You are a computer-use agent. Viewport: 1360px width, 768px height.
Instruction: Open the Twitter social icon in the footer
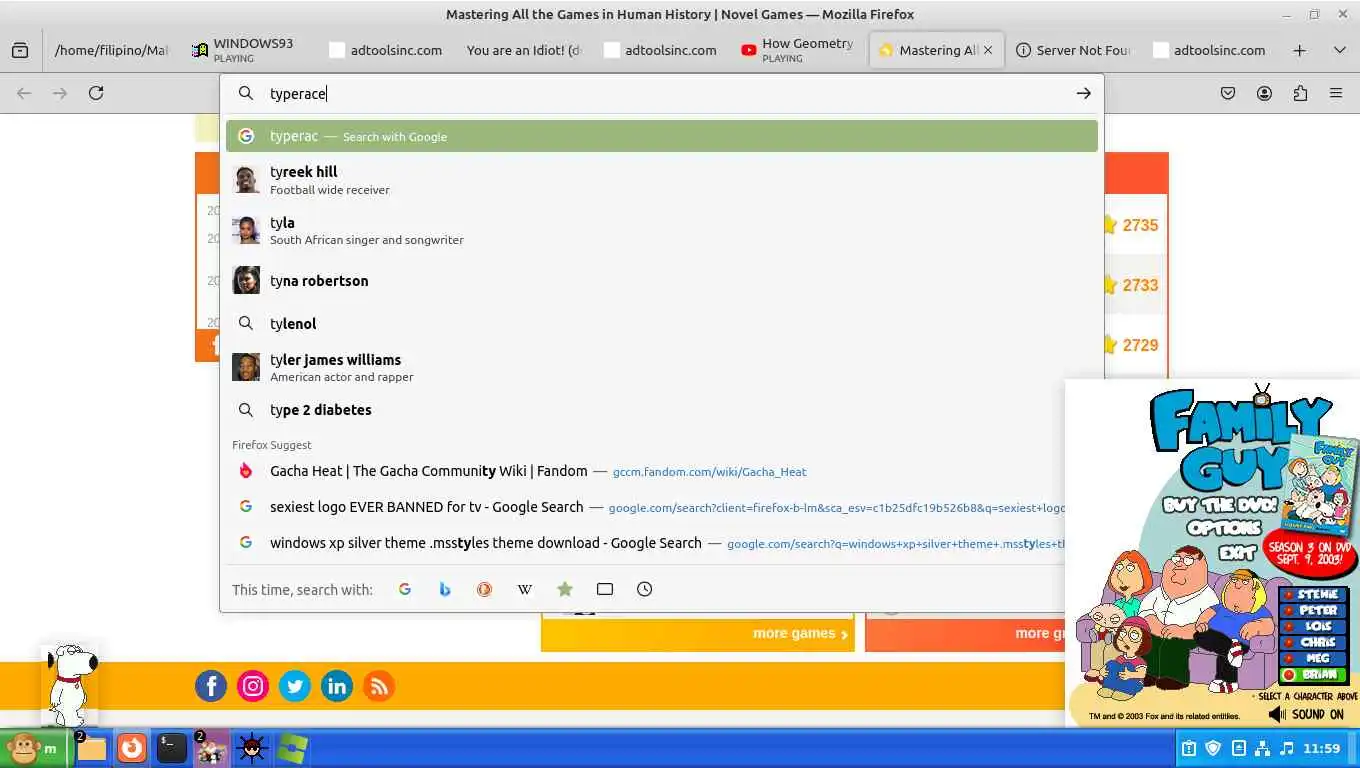coord(295,686)
